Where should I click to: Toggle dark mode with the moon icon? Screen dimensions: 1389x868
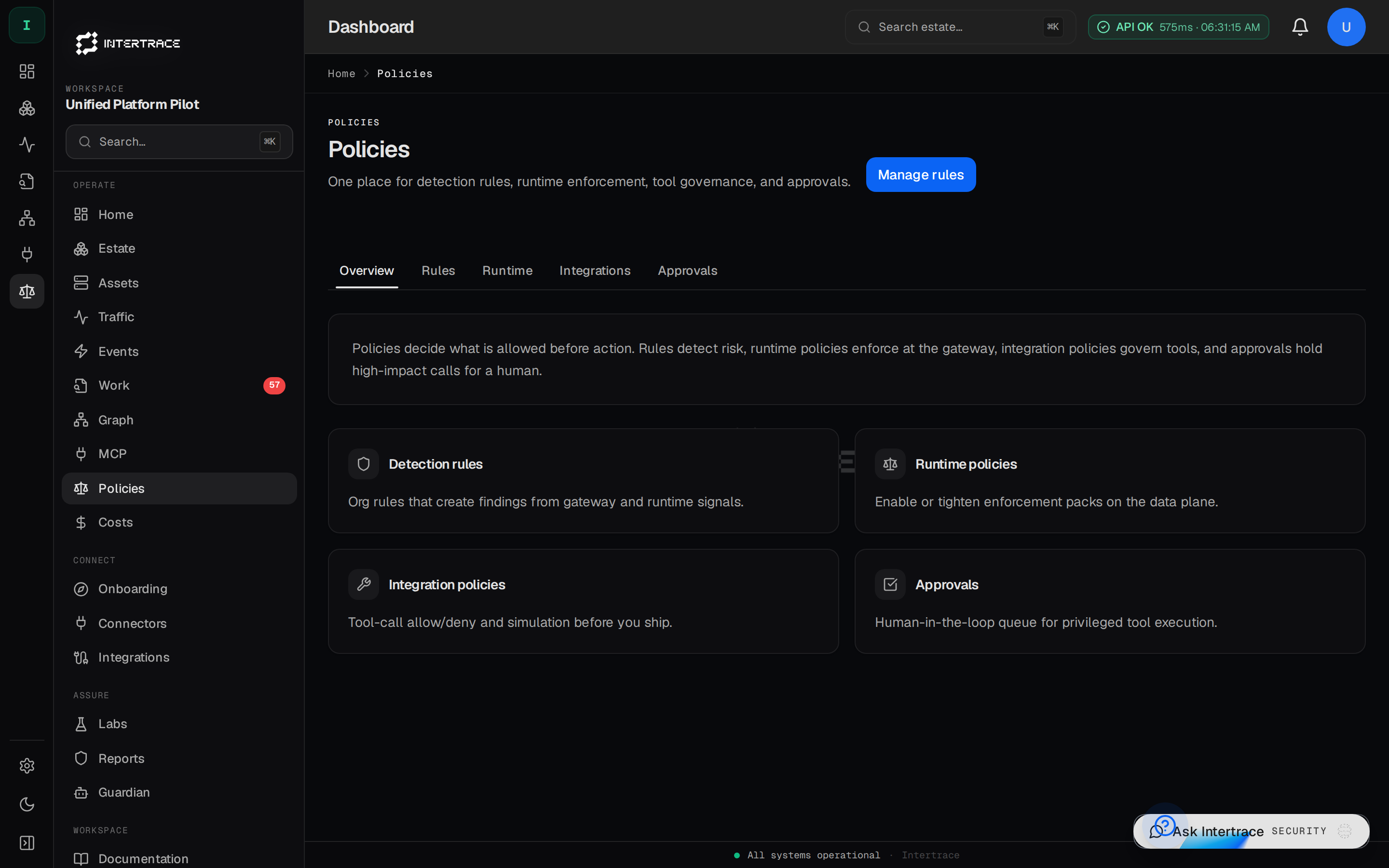(27, 804)
